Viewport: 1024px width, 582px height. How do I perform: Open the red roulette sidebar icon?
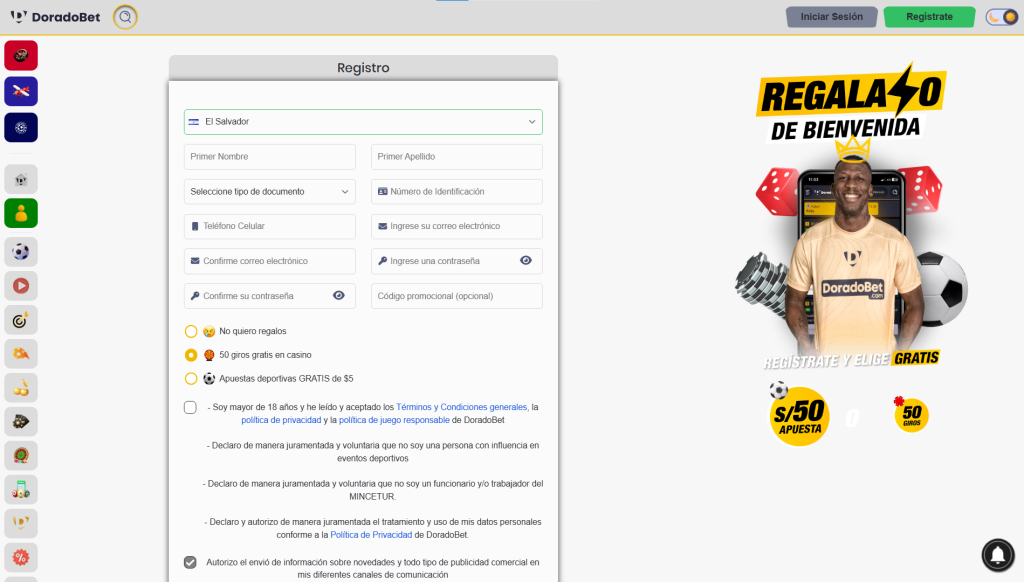21,56
